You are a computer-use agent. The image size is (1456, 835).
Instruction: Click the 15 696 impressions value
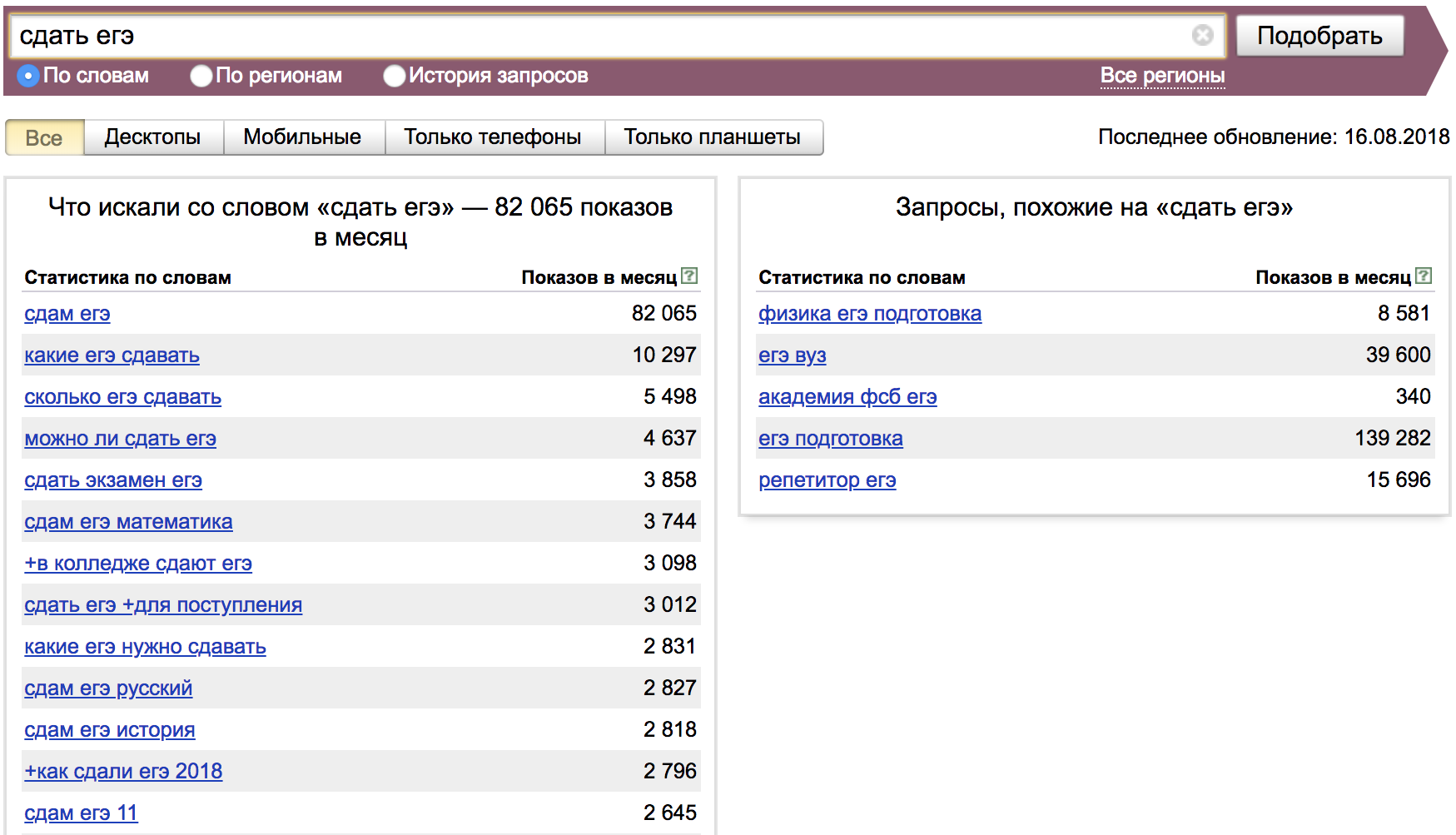point(1399,480)
